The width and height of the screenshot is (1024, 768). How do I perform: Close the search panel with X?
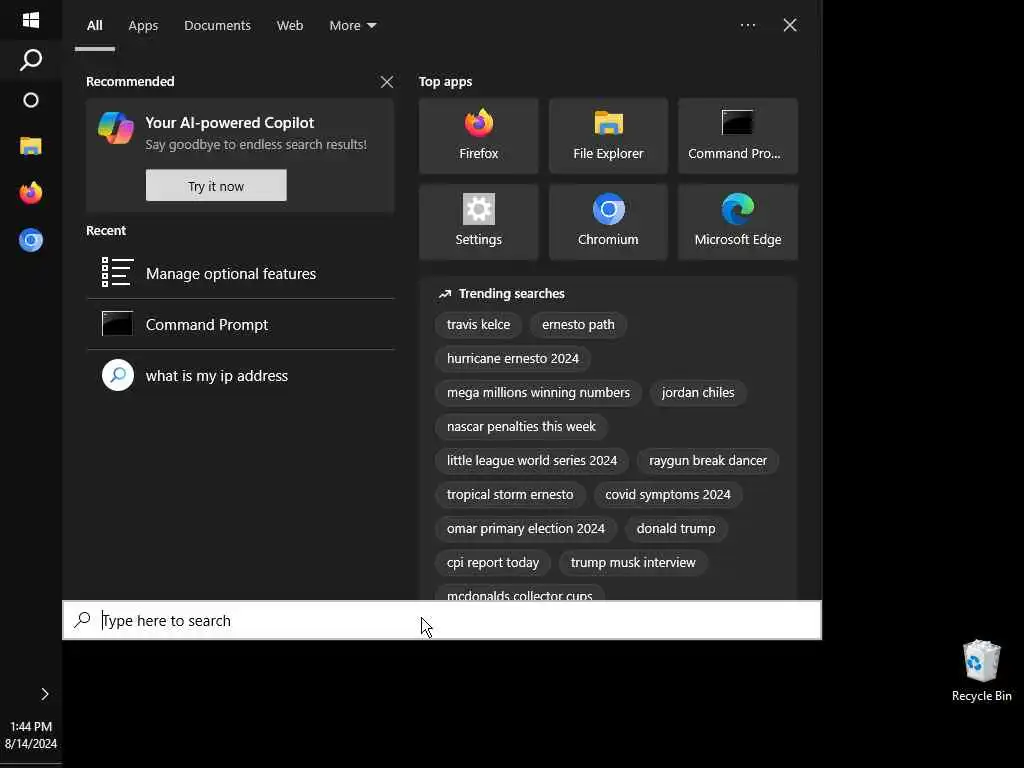tap(790, 25)
